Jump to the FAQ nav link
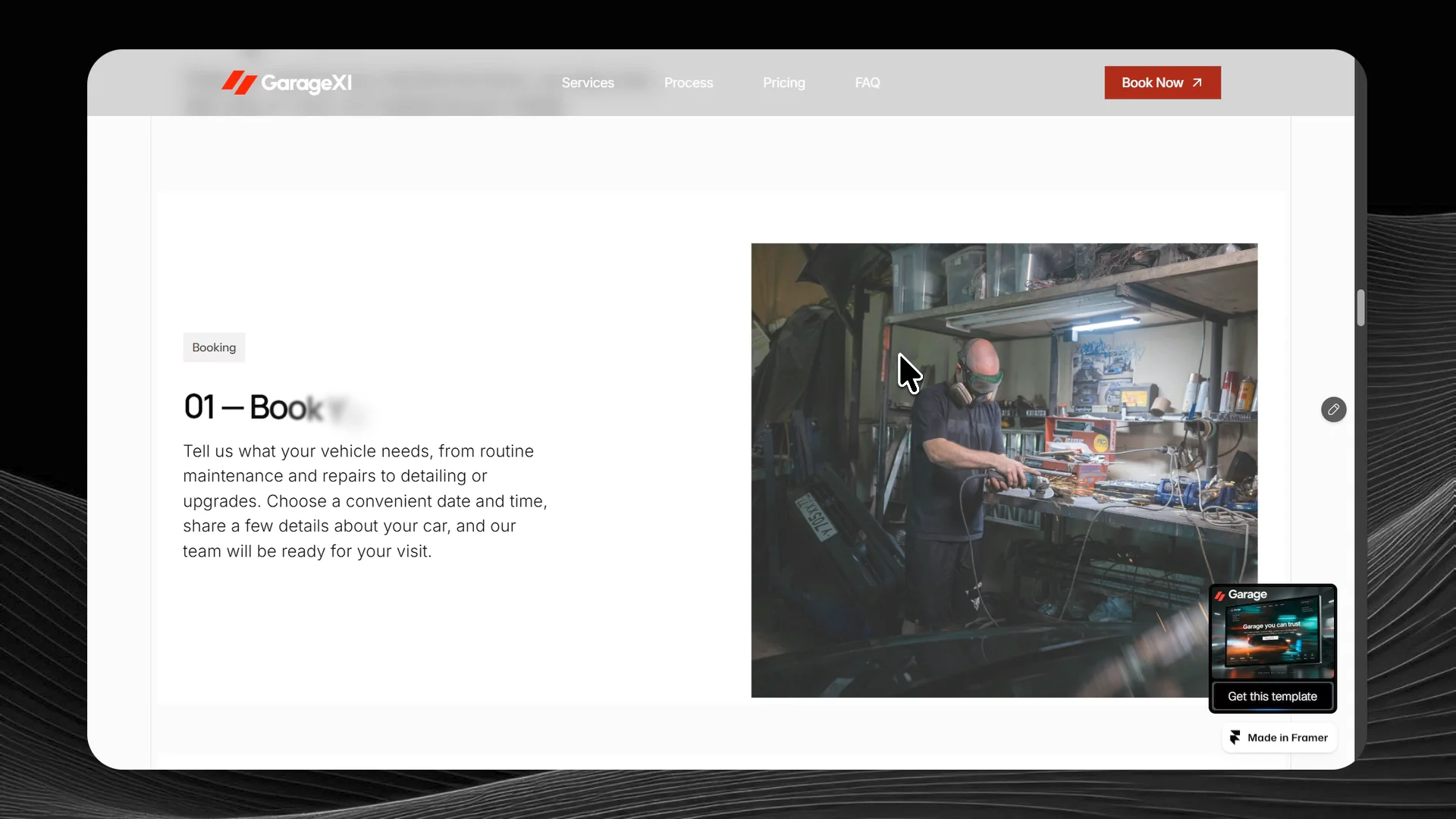The image size is (1456, 819). (x=868, y=83)
